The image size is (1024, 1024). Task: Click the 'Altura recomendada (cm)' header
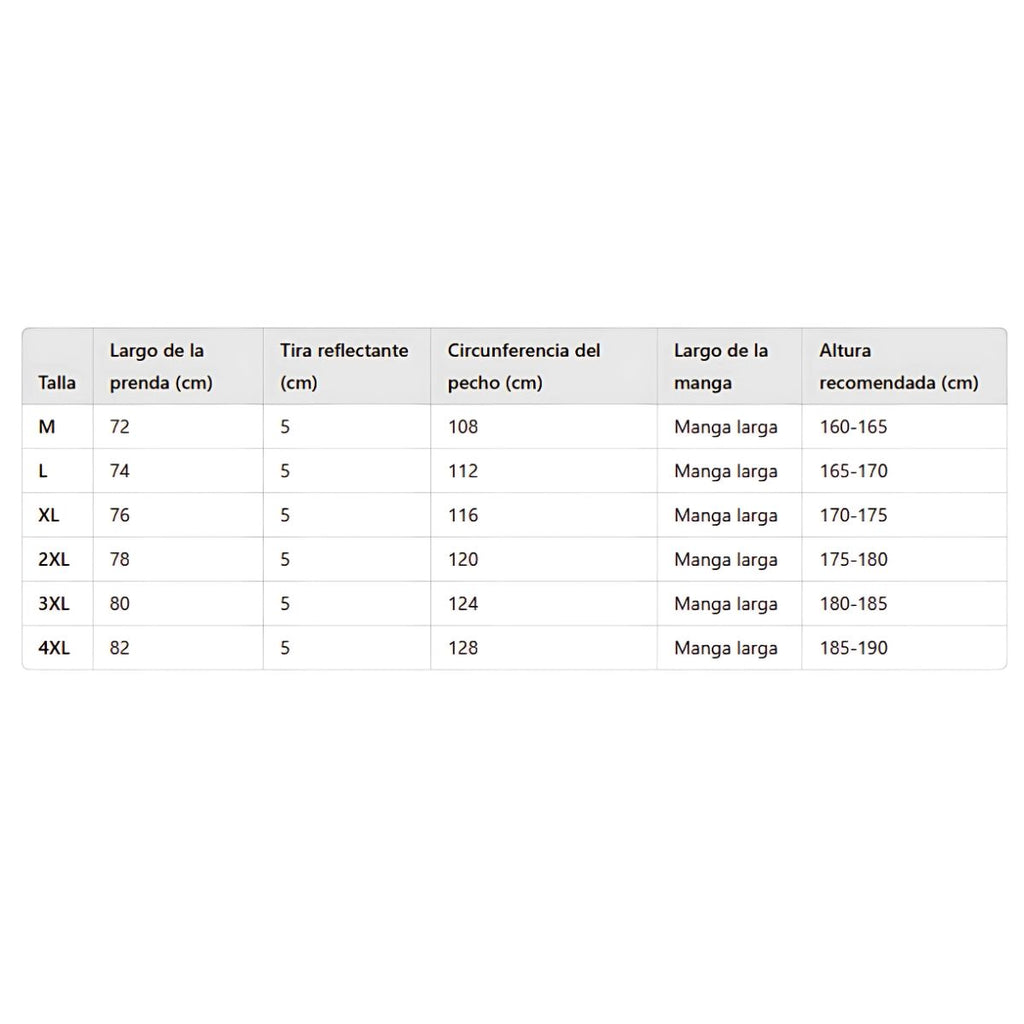(898, 366)
